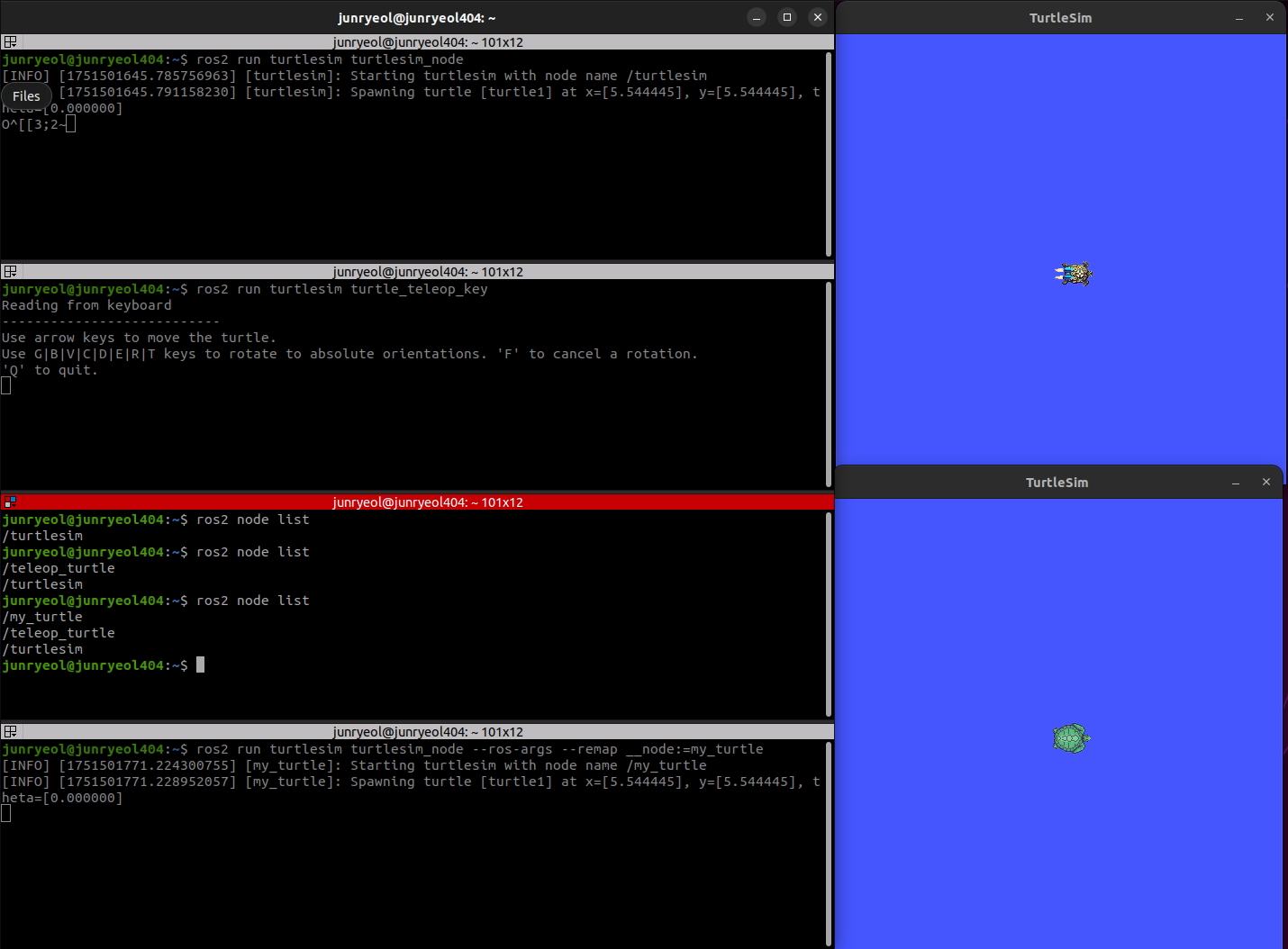Close the upper TurtleSim window
The image size is (1288, 949).
(1270, 18)
